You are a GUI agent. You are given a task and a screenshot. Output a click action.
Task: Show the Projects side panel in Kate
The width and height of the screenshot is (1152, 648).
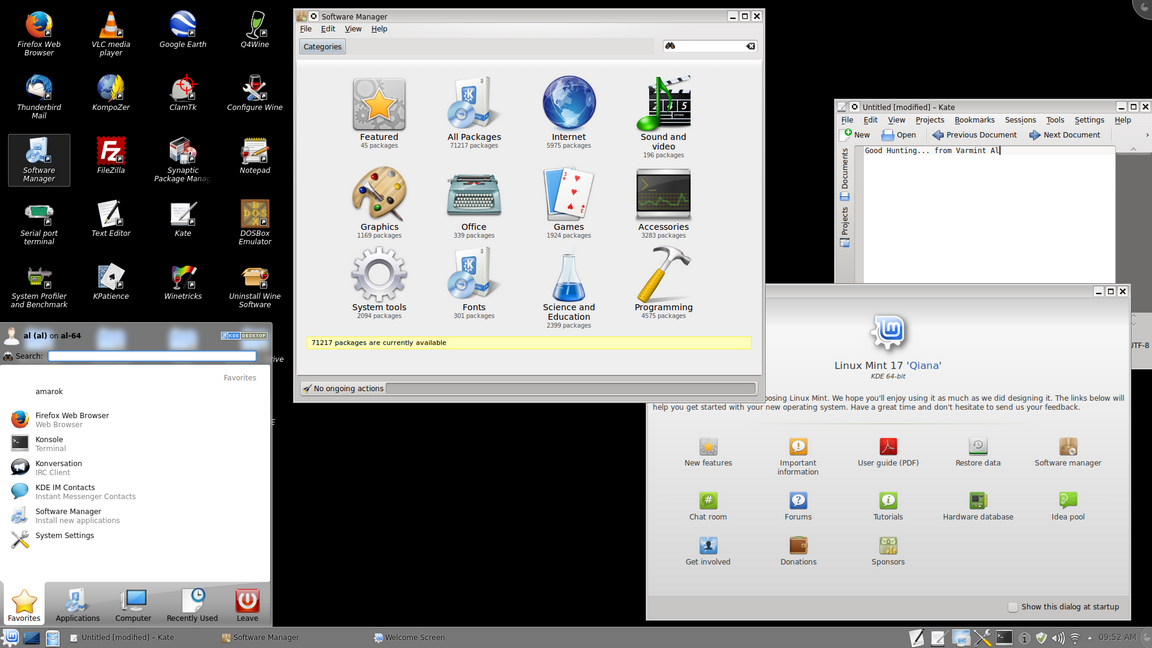pos(845,226)
